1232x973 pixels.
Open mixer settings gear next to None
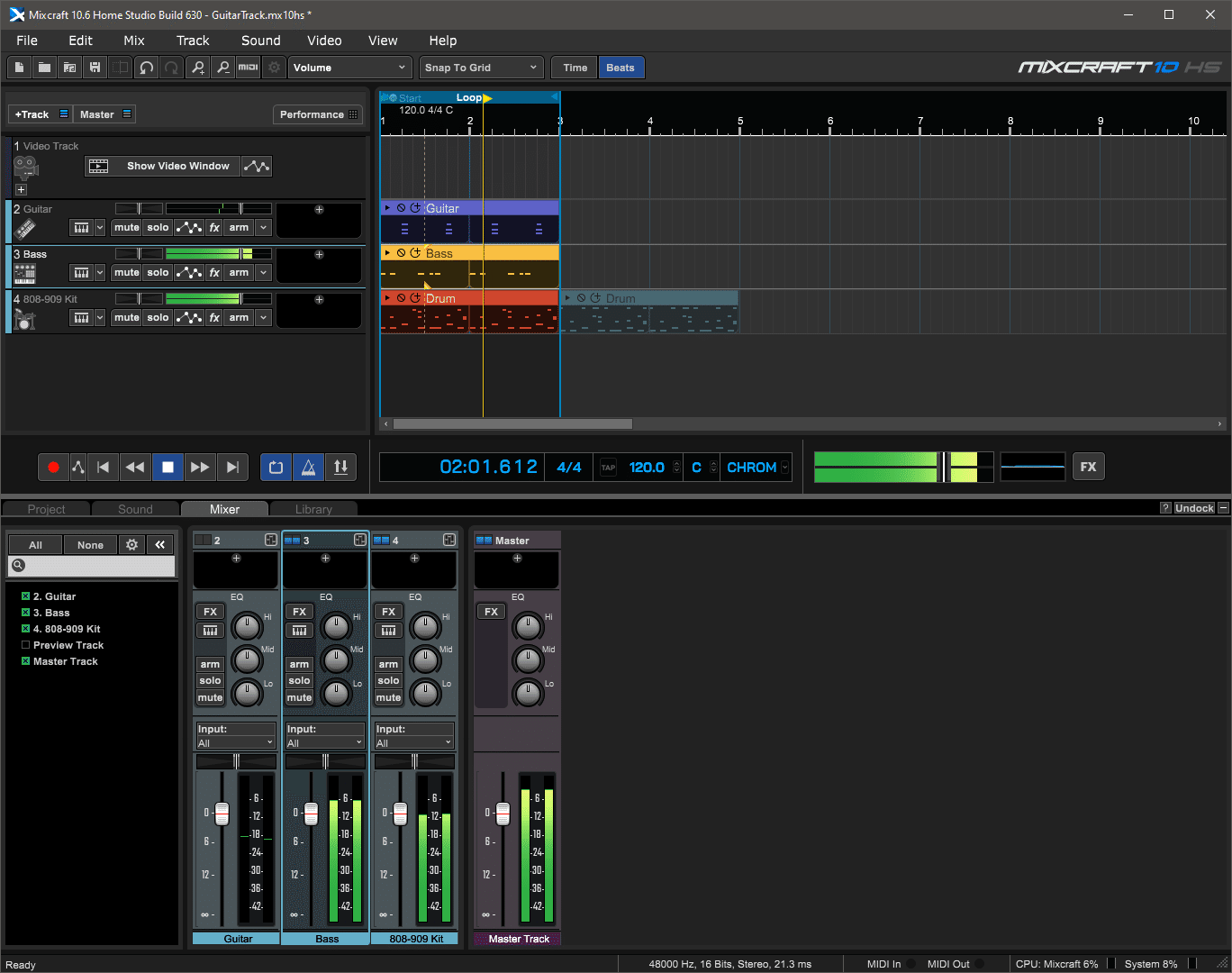[x=131, y=544]
